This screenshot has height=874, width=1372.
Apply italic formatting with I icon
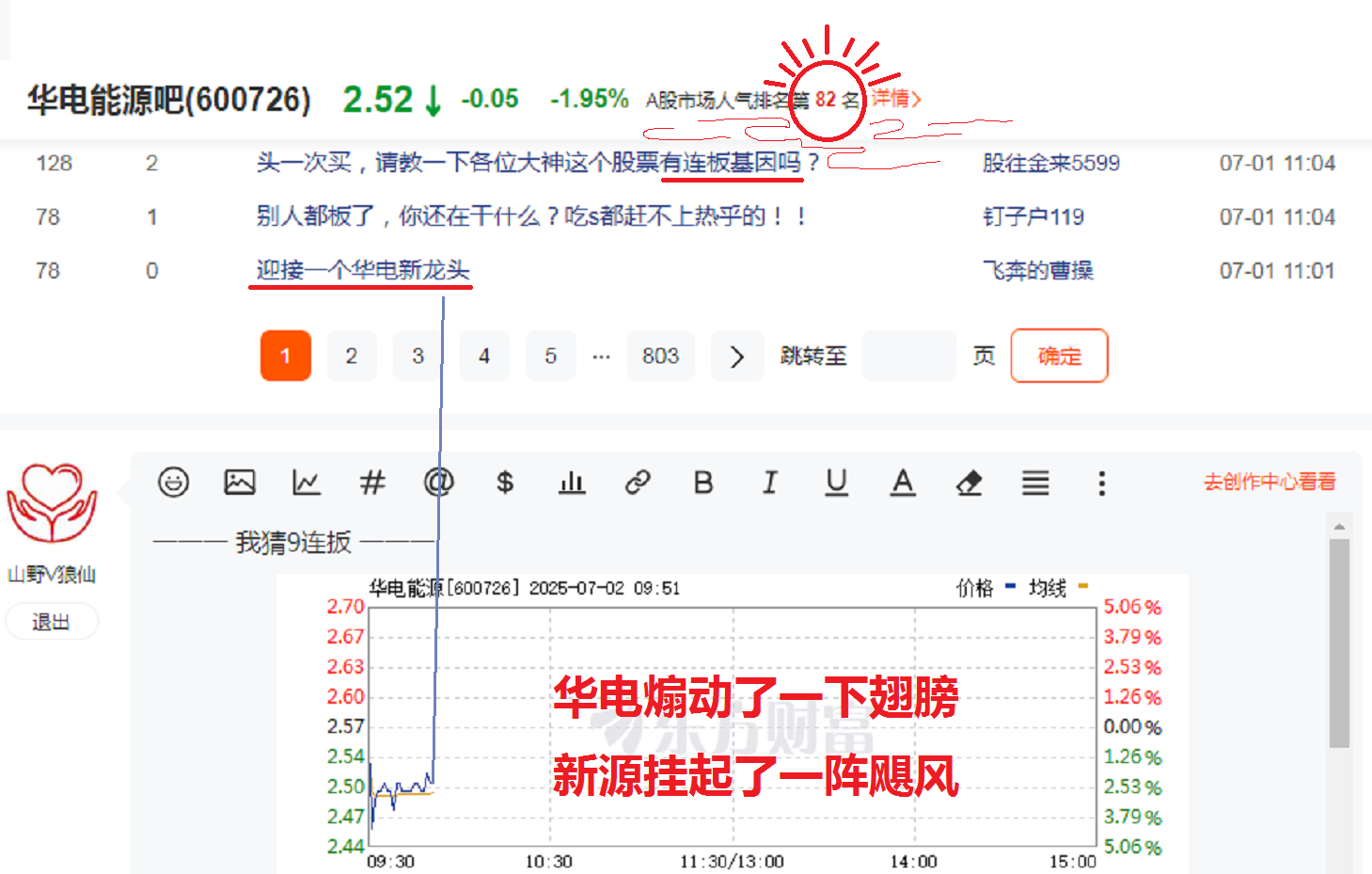click(770, 483)
